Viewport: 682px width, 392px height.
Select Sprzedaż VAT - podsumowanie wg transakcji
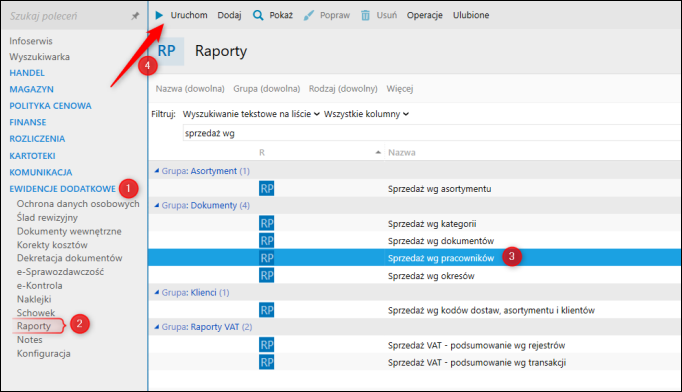click(415, 362)
